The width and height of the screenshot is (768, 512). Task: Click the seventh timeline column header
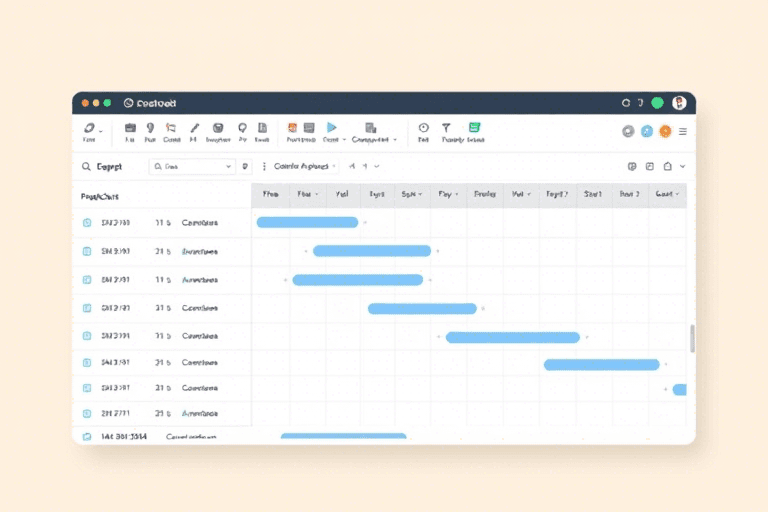[x=485, y=194]
